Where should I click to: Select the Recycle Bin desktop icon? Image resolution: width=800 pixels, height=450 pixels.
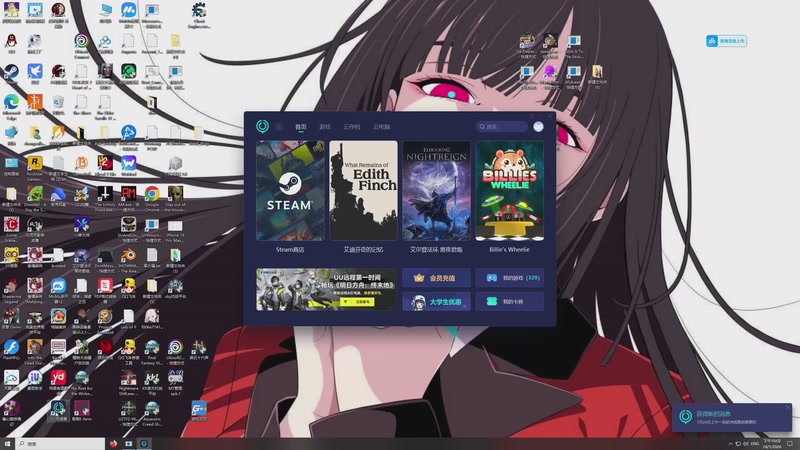click(x=58, y=105)
